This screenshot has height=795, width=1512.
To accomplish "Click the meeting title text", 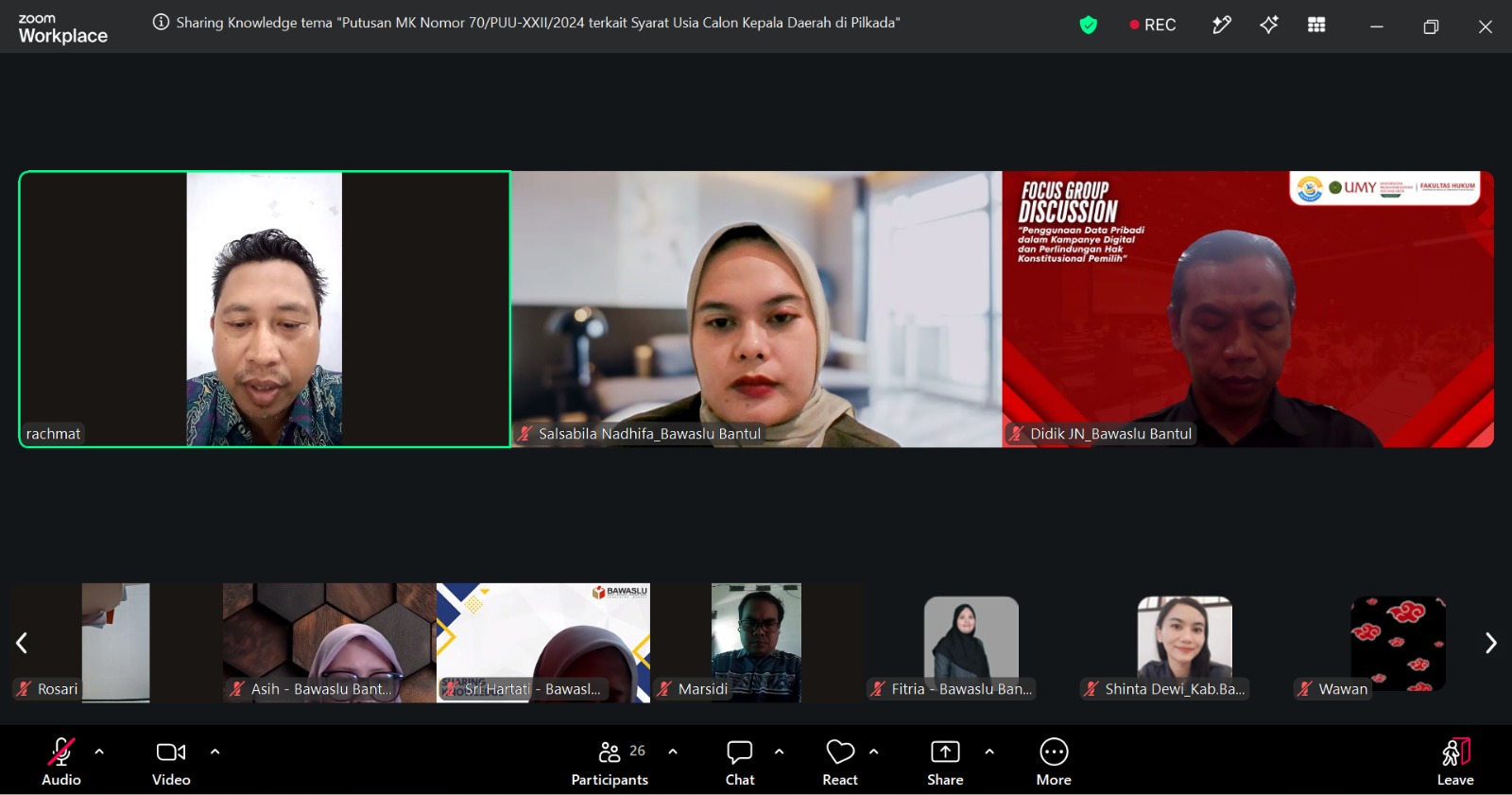I will click(538, 23).
